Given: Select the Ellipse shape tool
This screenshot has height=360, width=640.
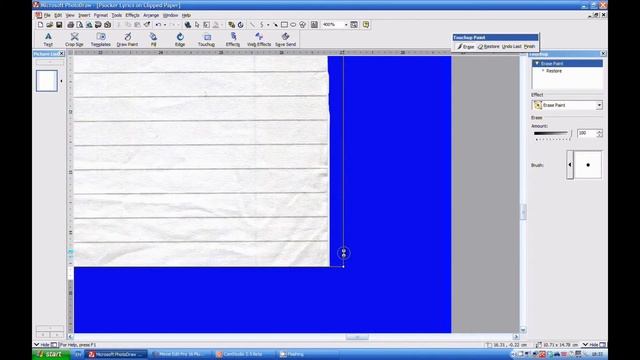Looking at the screenshot, I should pyautogui.click(x=293, y=25).
